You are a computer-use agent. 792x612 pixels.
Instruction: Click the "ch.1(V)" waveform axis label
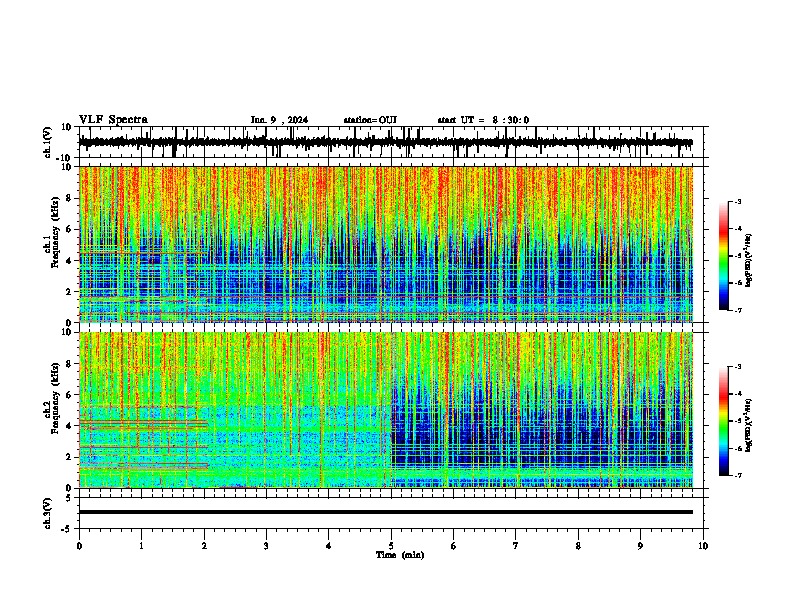pyautogui.click(x=48, y=142)
